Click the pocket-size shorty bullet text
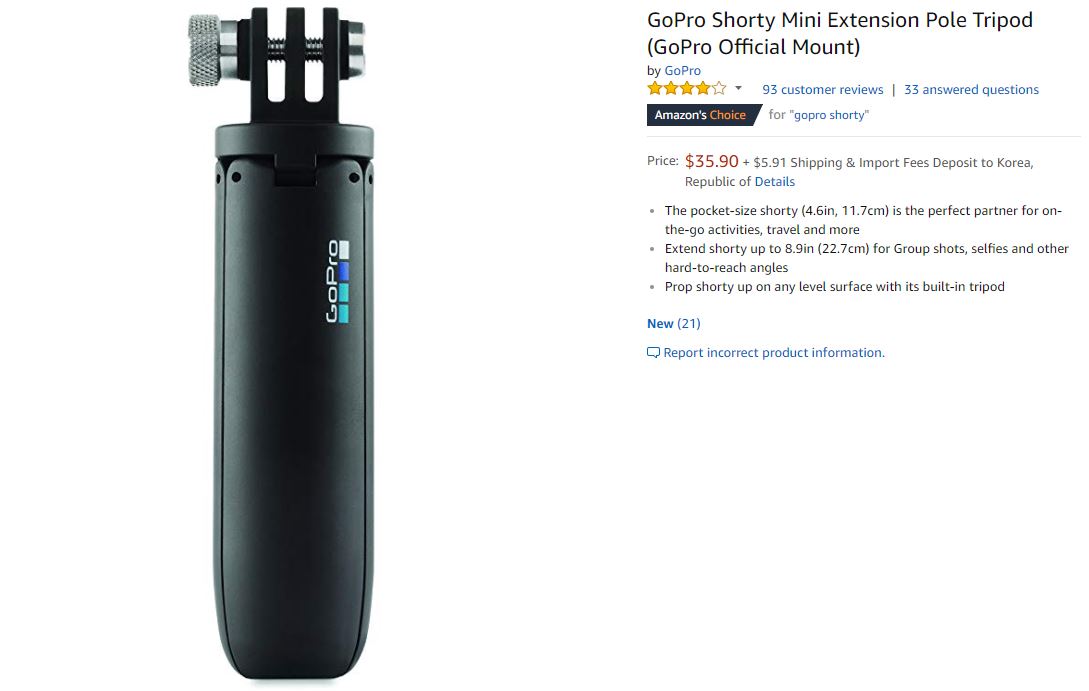Screen dimensions: 1089x691 point(863,220)
